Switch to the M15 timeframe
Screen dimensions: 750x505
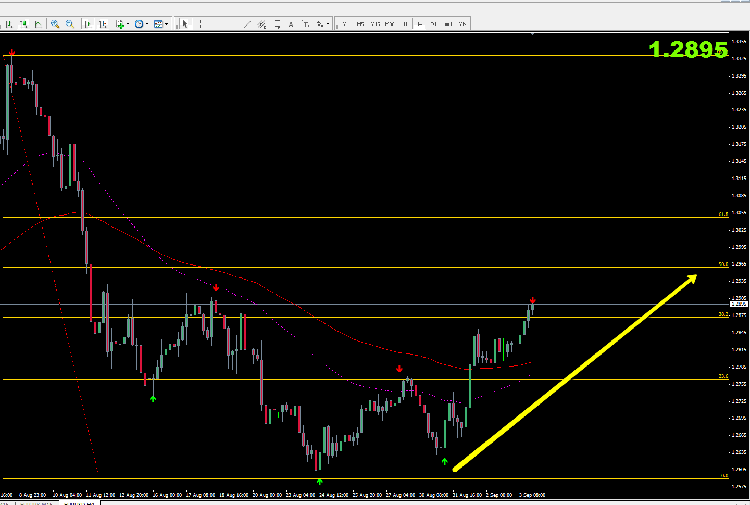(x=375, y=23)
